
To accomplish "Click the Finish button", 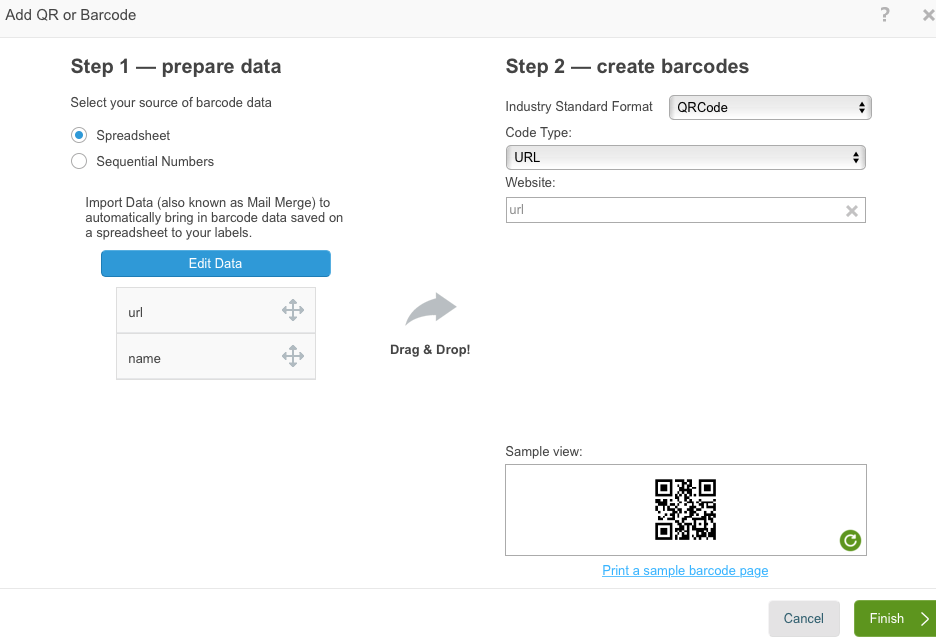I will (x=895, y=618).
